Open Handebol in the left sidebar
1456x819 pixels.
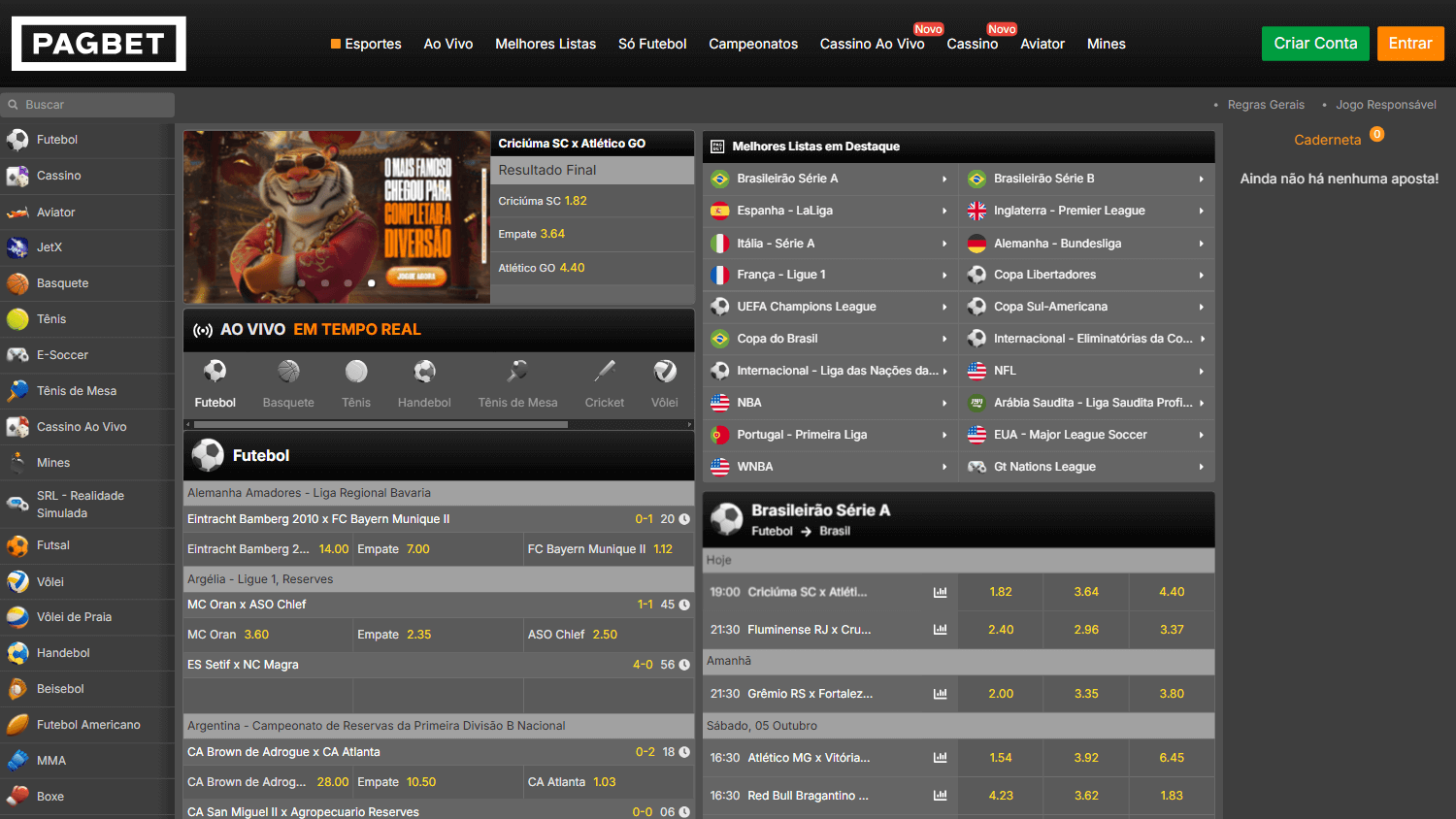pos(87,653)
